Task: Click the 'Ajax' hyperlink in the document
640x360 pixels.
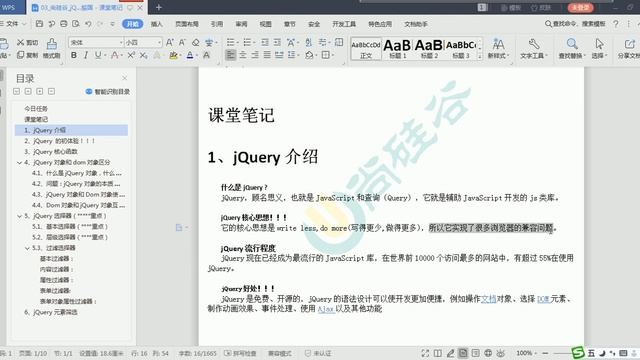Action: (x=326, y=309)
